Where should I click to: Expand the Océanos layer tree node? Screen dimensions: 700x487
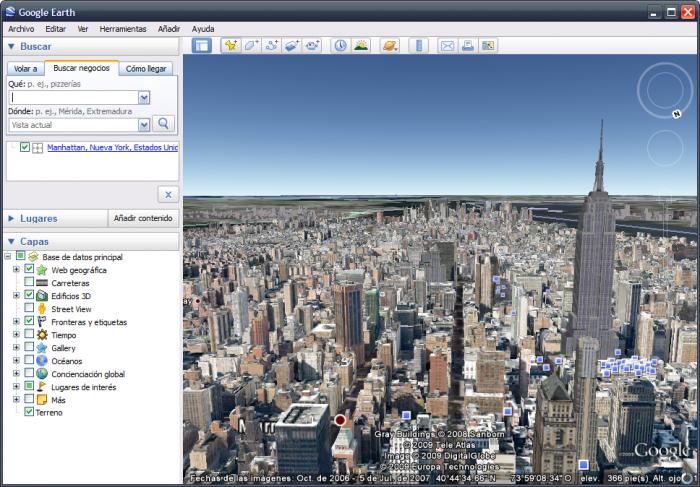pos(16,360)
